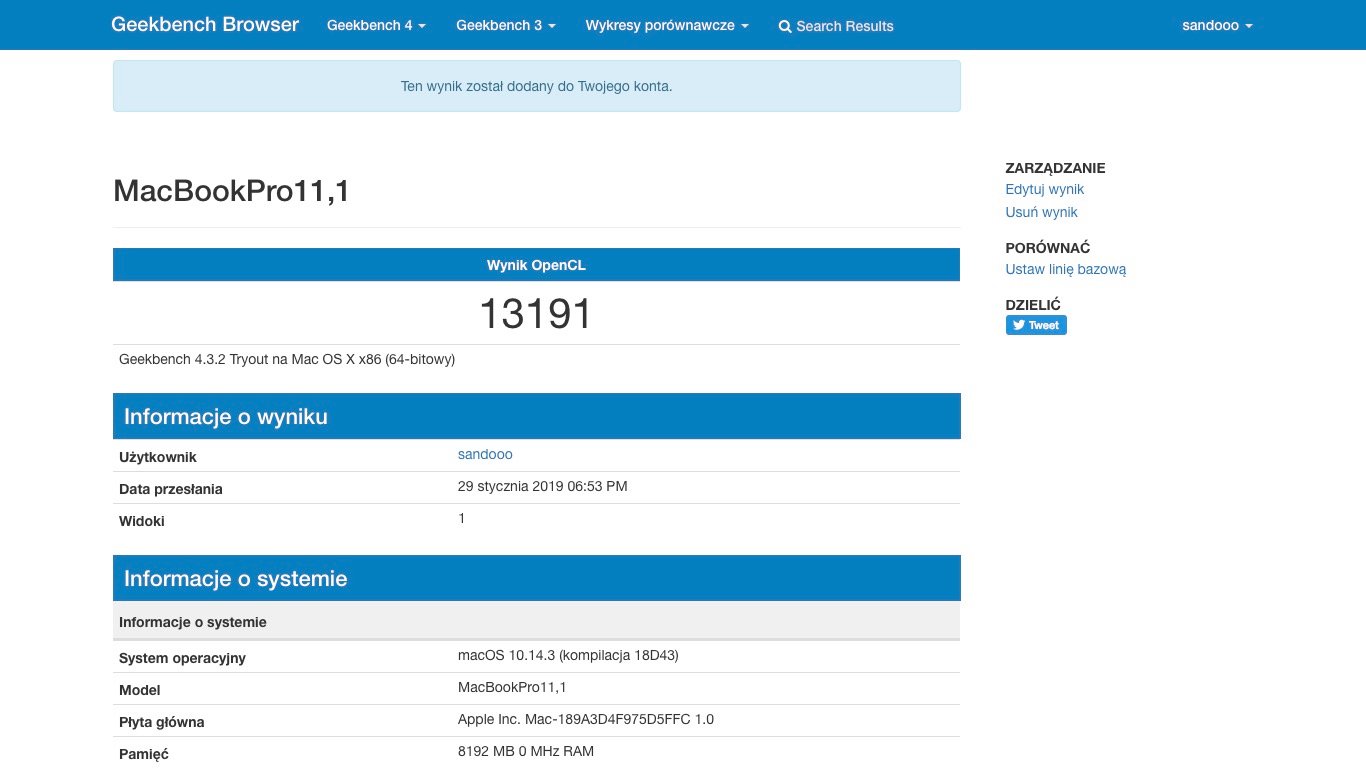This screenshot has width=1366, height=768.
Task: Click the Widoki row label
Action: (142, 521)
